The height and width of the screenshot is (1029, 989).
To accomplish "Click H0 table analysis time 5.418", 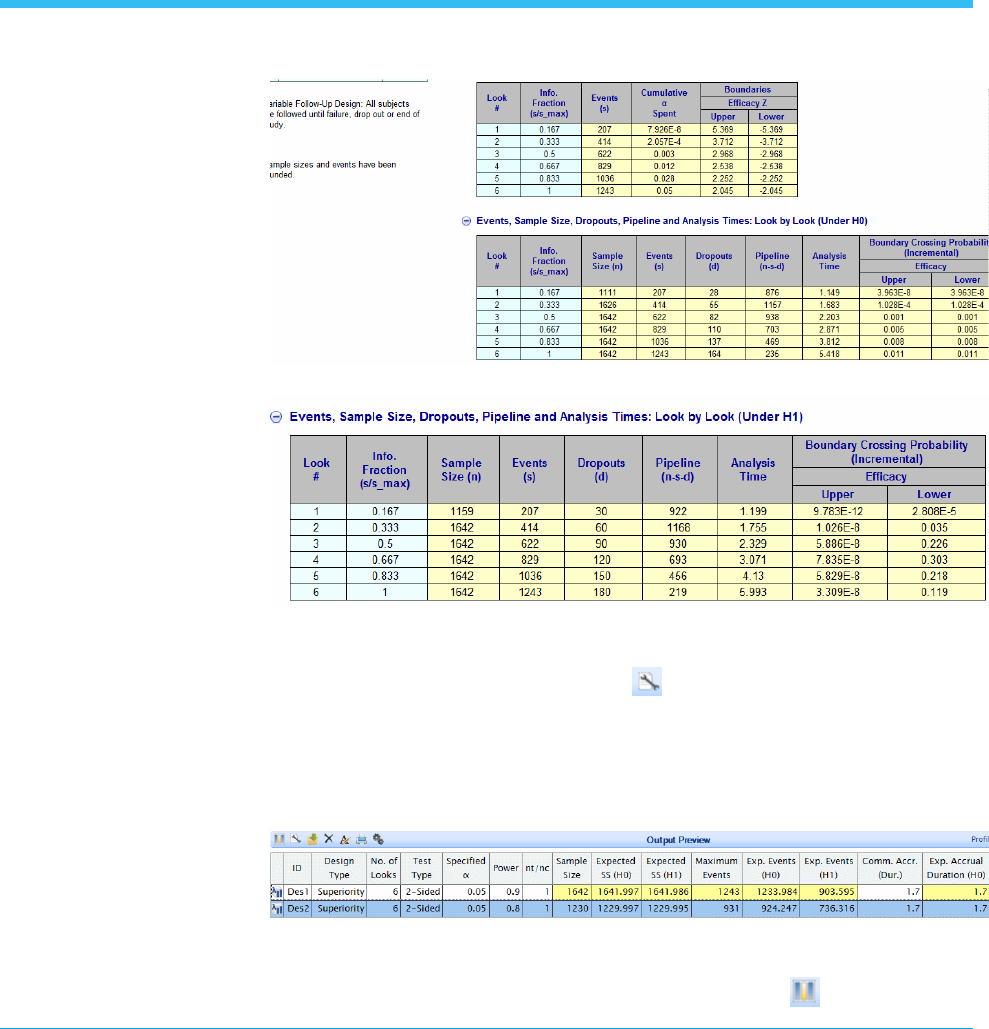I will (x=830, y=354).
